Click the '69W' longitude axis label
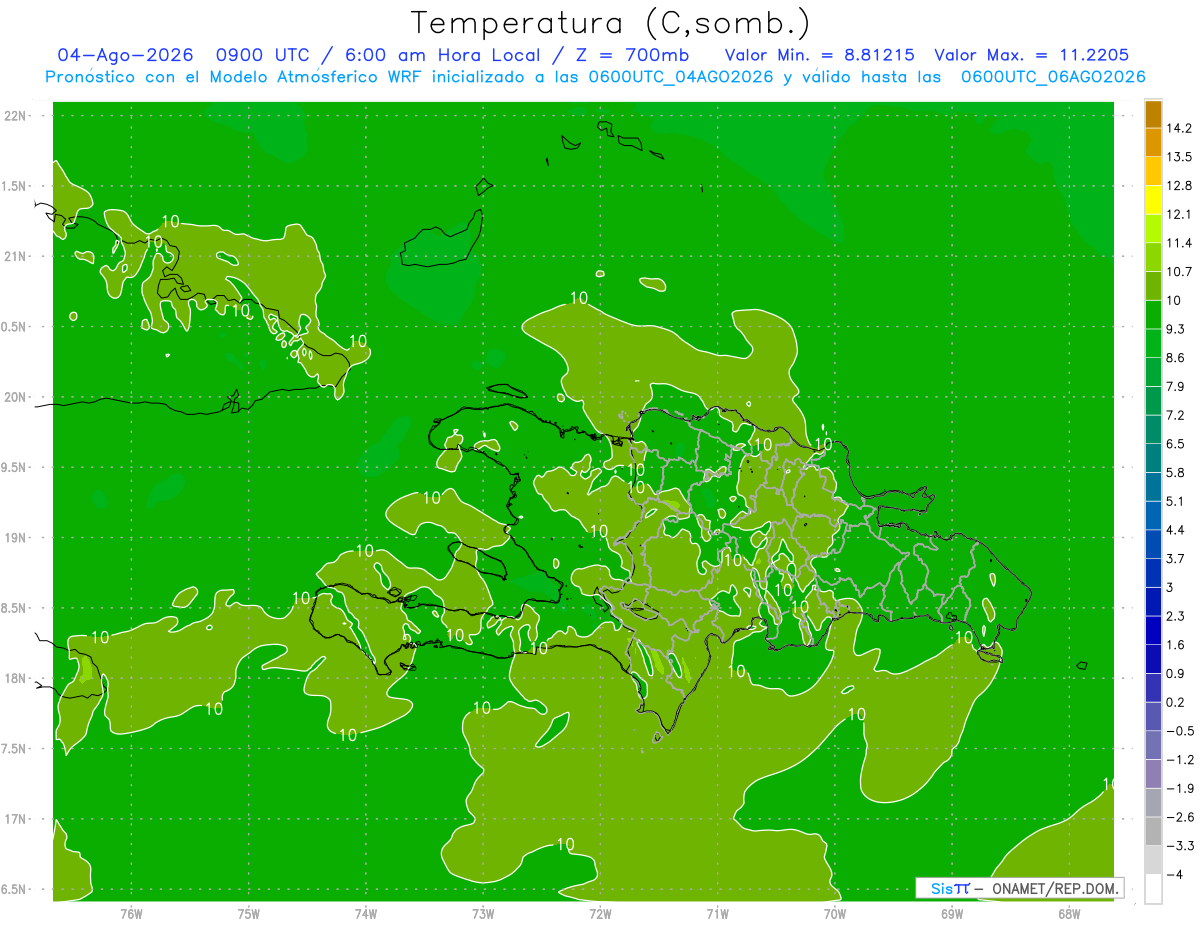The image size is (1200, 927). (952, 914)
